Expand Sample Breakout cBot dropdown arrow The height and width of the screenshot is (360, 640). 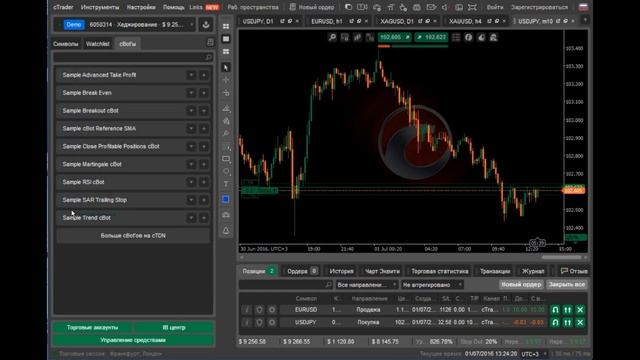[191, 111]
